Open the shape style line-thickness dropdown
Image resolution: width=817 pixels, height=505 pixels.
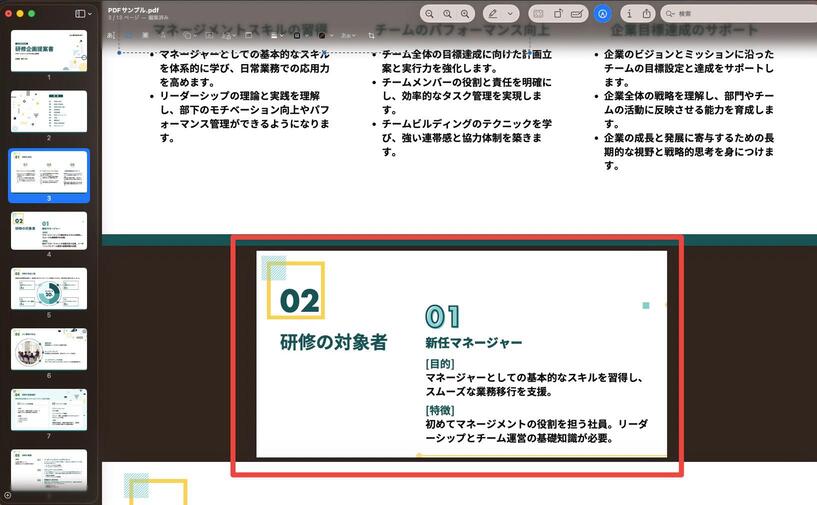(x=278, y=36)
